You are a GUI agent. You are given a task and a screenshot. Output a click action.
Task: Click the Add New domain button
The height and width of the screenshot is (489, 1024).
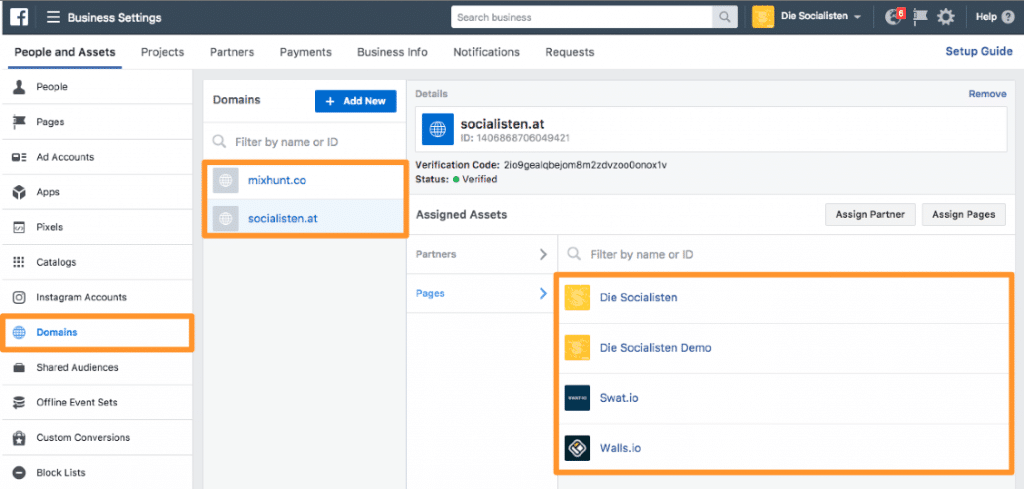[x=355, y=101]
